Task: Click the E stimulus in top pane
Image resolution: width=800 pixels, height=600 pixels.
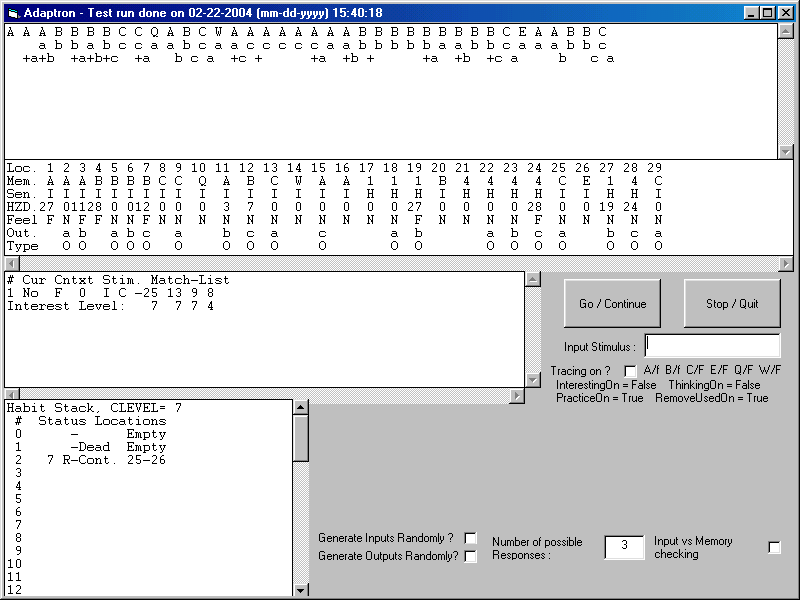Action: (522, 32)
